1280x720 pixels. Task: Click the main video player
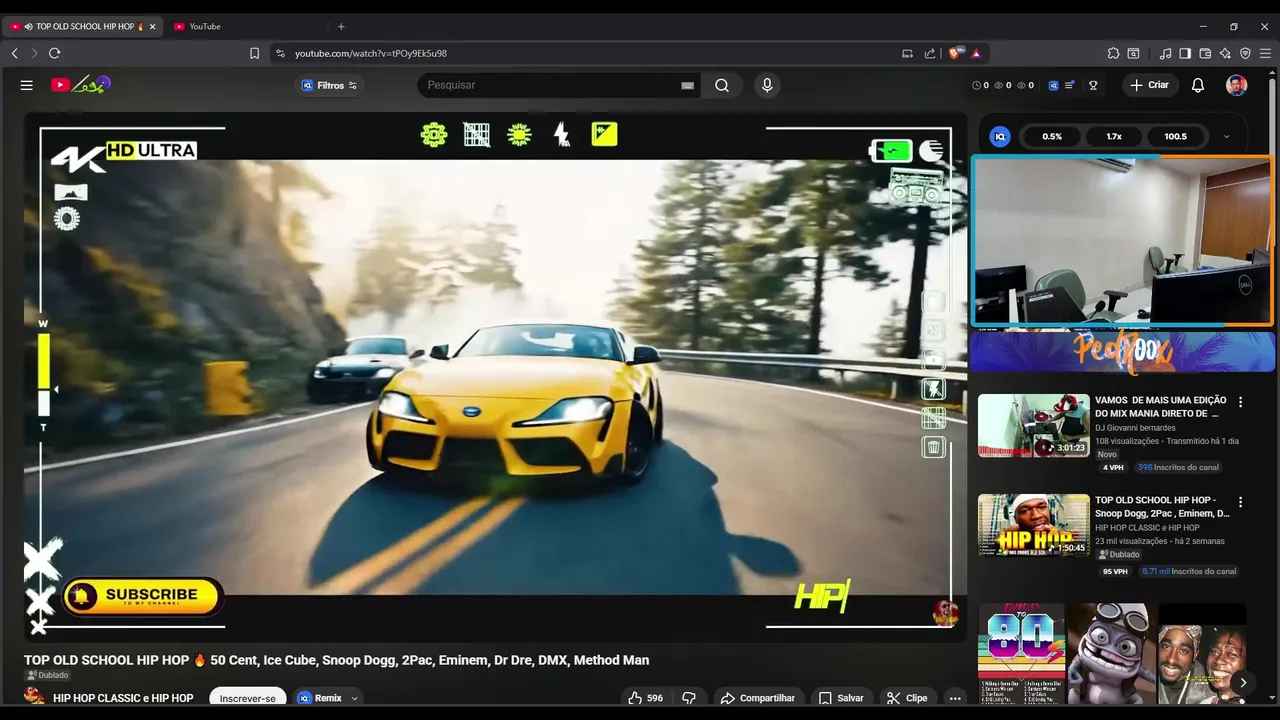pos(495,376)
